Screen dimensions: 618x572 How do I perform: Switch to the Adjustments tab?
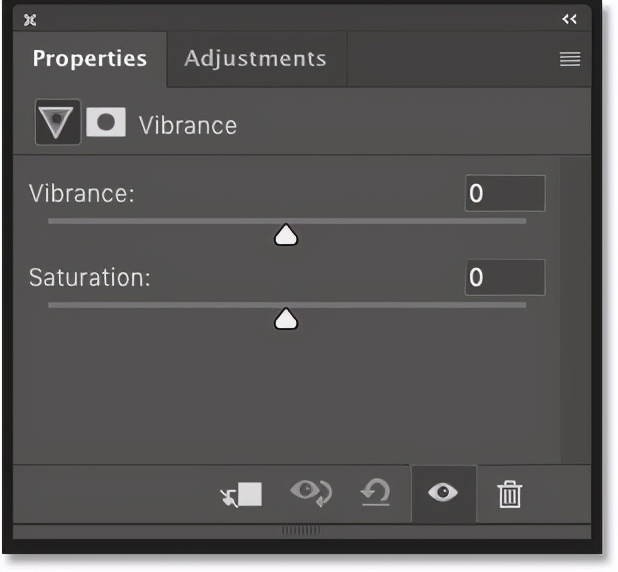pyautogui.click(x=255, y=58)
